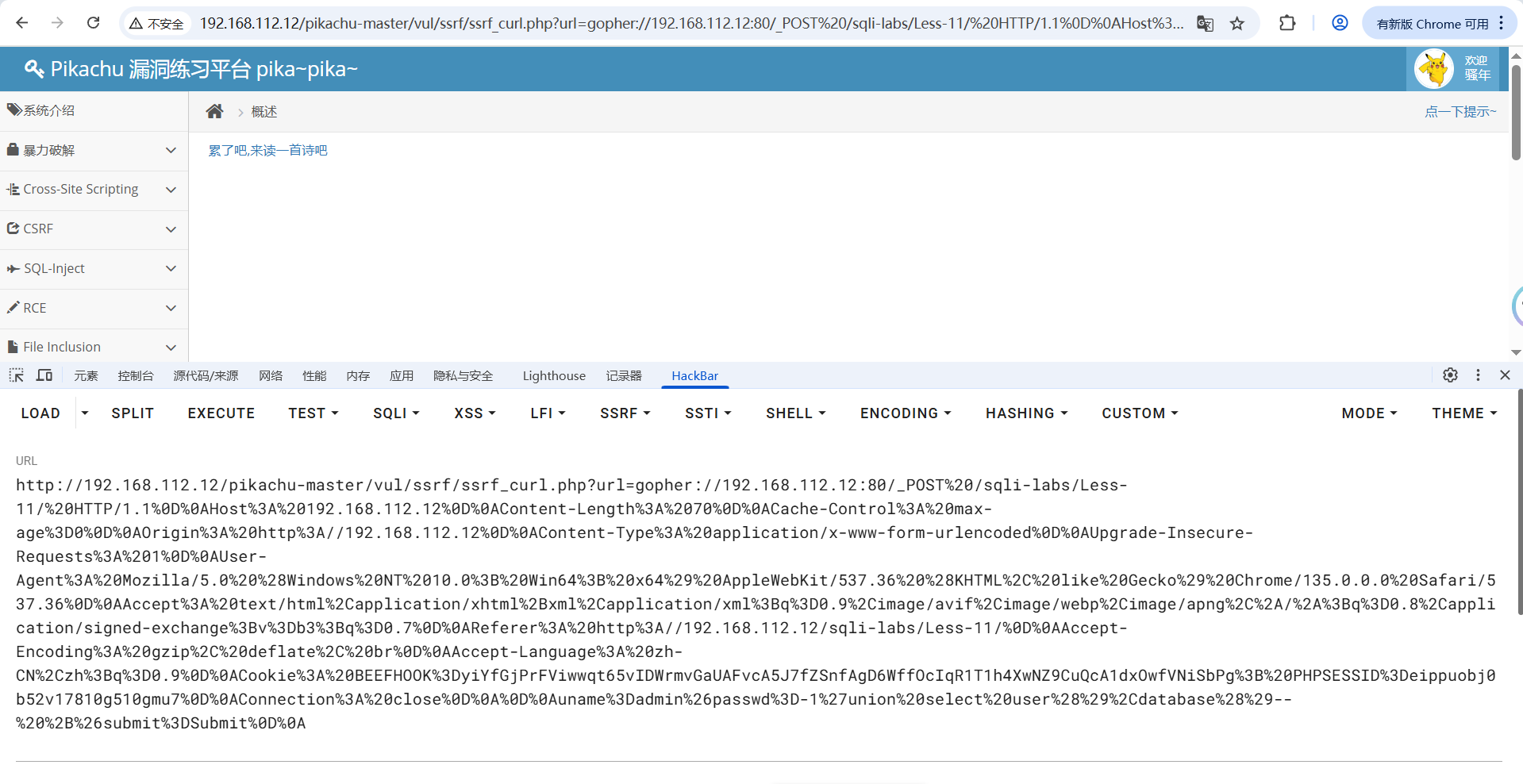The height and width of the screenshot is (784, 1523).
Task: Open the HackBar SQLI dropdown
Action: 396,413
